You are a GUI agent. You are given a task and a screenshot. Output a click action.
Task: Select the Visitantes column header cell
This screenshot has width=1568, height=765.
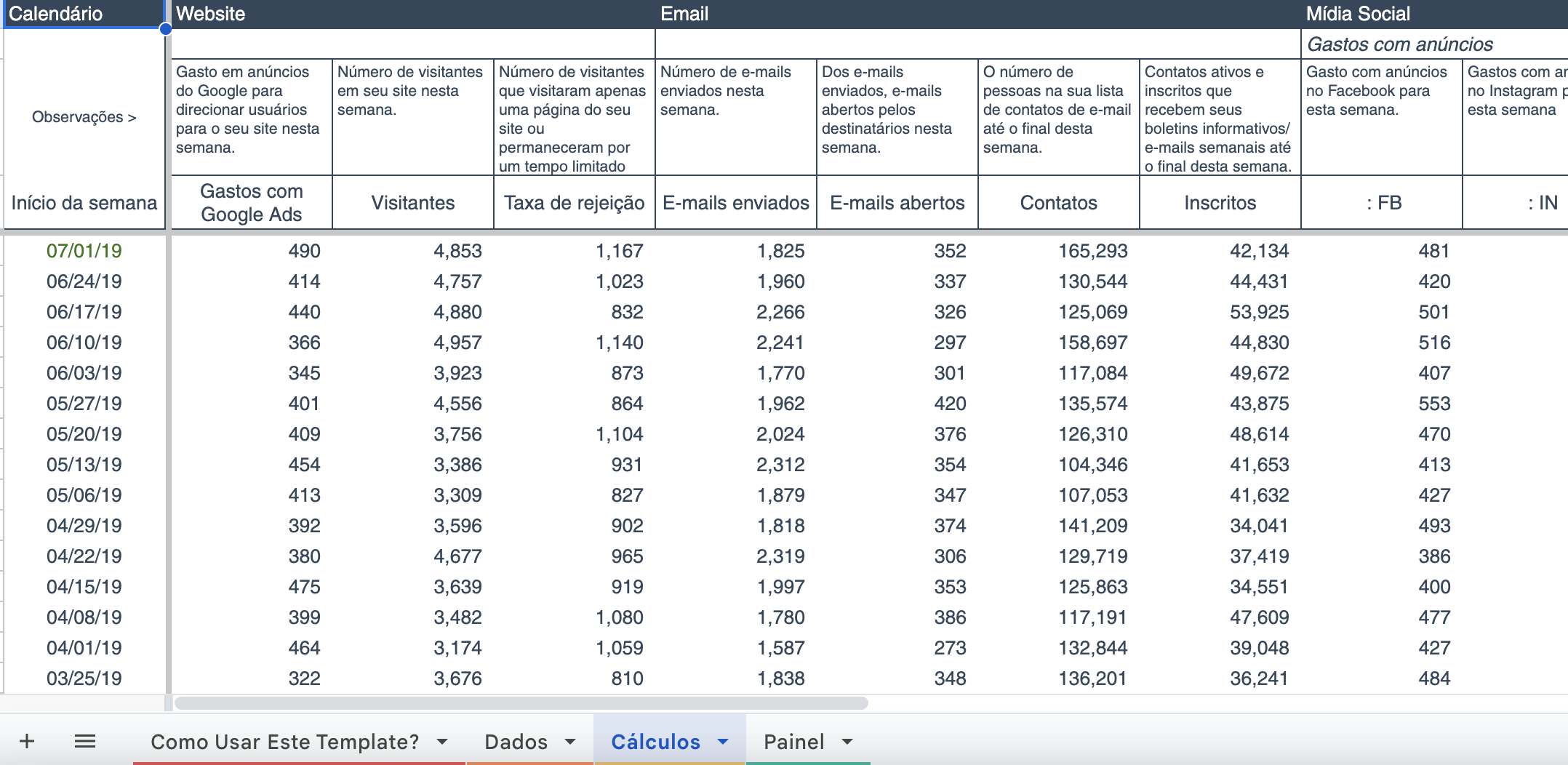(412, 203)
